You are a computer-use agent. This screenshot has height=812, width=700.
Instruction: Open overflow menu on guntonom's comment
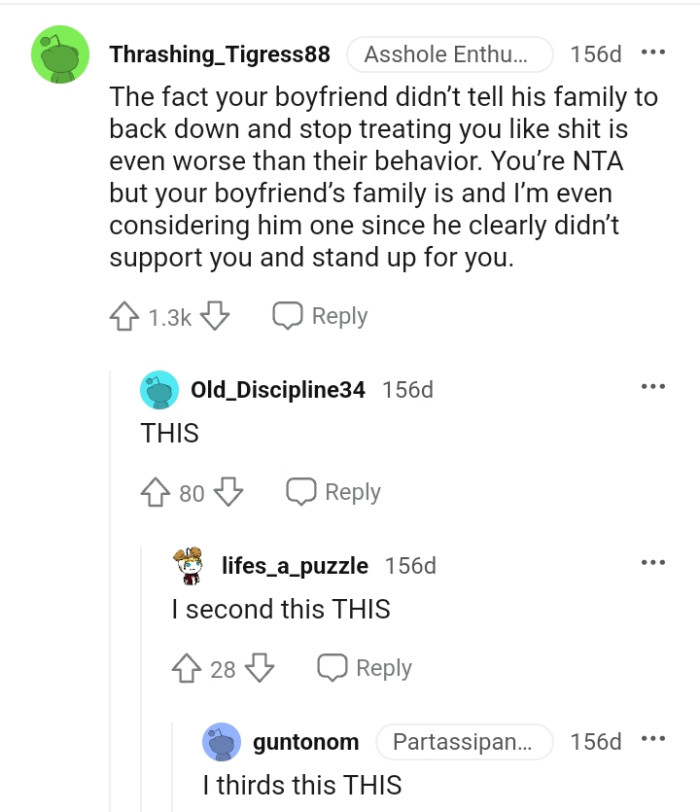pyautogui.click(x=653, y=737)
